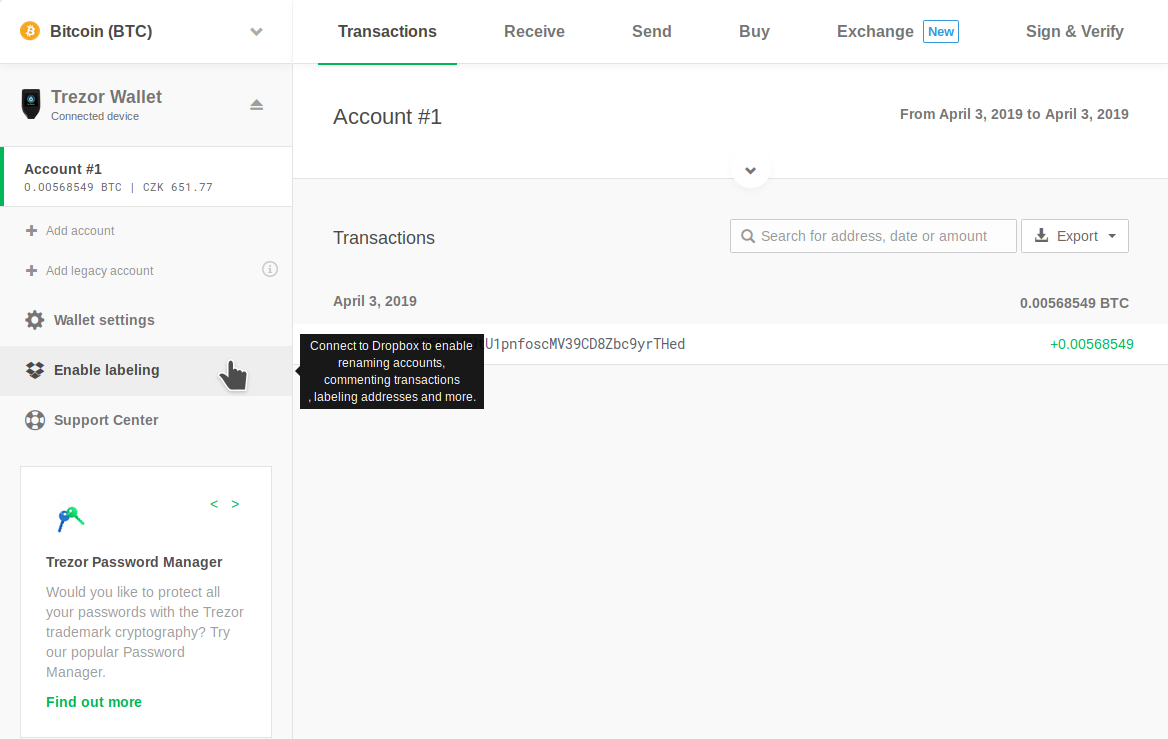This screenshot has width=1168, height=739.
Task: Click the plus icon for Add legacy account
Action: (31, 270)
